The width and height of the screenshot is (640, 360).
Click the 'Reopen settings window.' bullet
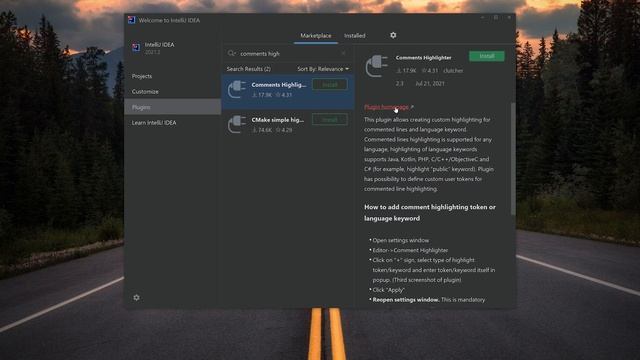pyautogui.click(x=406, y=300)
